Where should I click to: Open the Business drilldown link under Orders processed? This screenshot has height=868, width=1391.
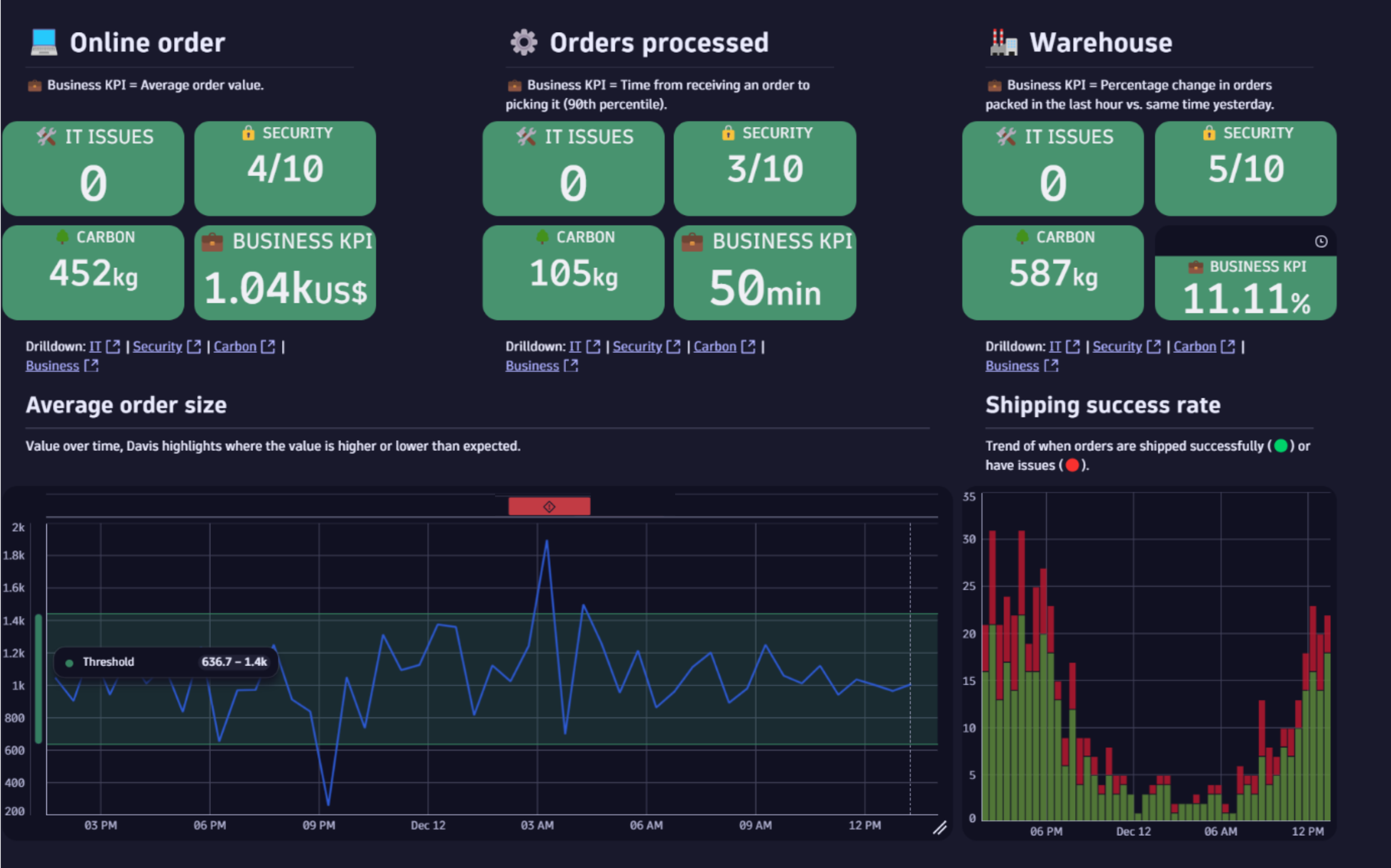tap(532, 365)
